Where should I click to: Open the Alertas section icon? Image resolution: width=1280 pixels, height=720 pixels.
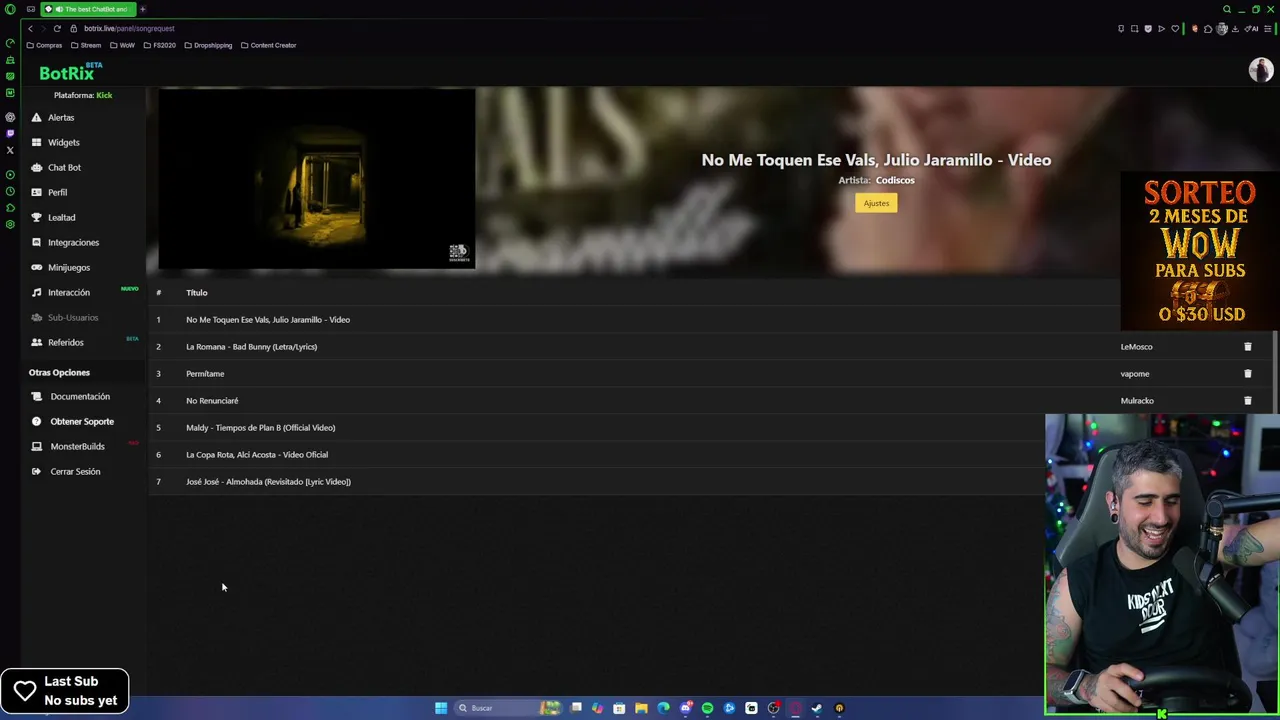[37, 118]
